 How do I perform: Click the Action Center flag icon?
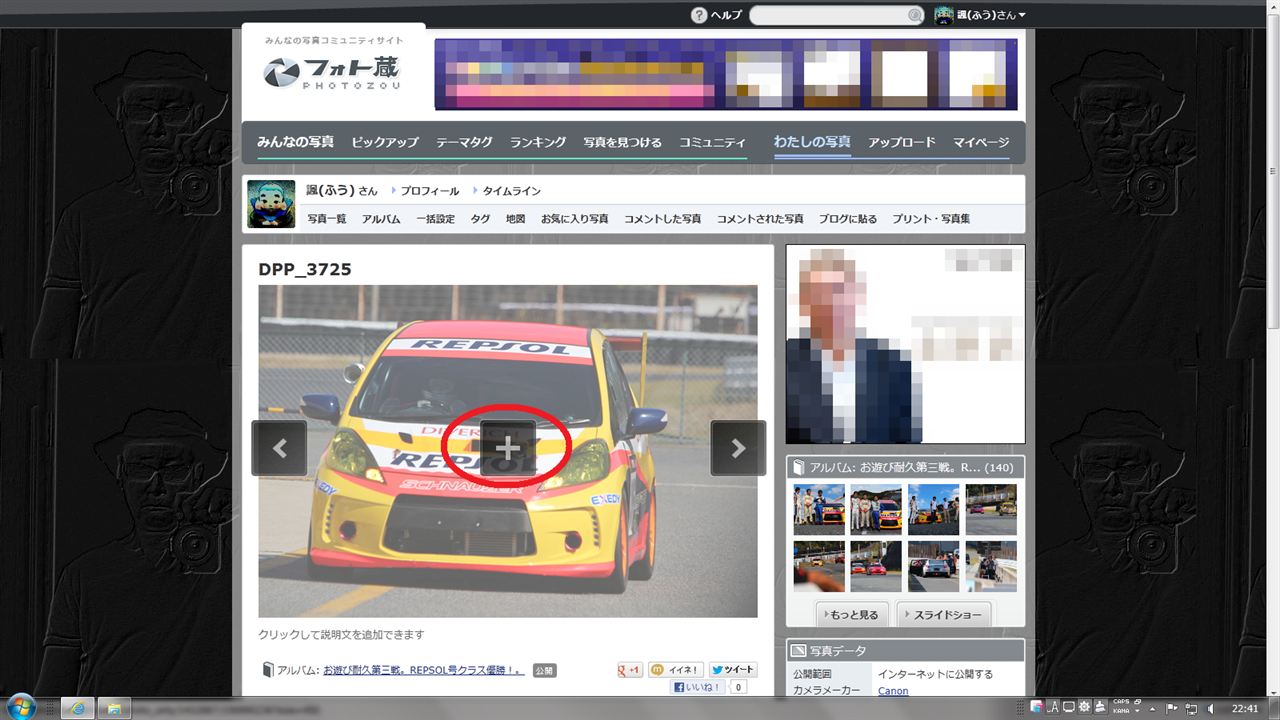1170,708
